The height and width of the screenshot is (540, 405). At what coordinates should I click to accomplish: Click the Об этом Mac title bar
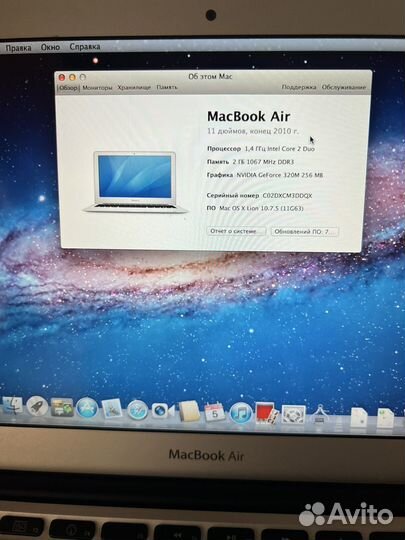click(x=213, y=76)
